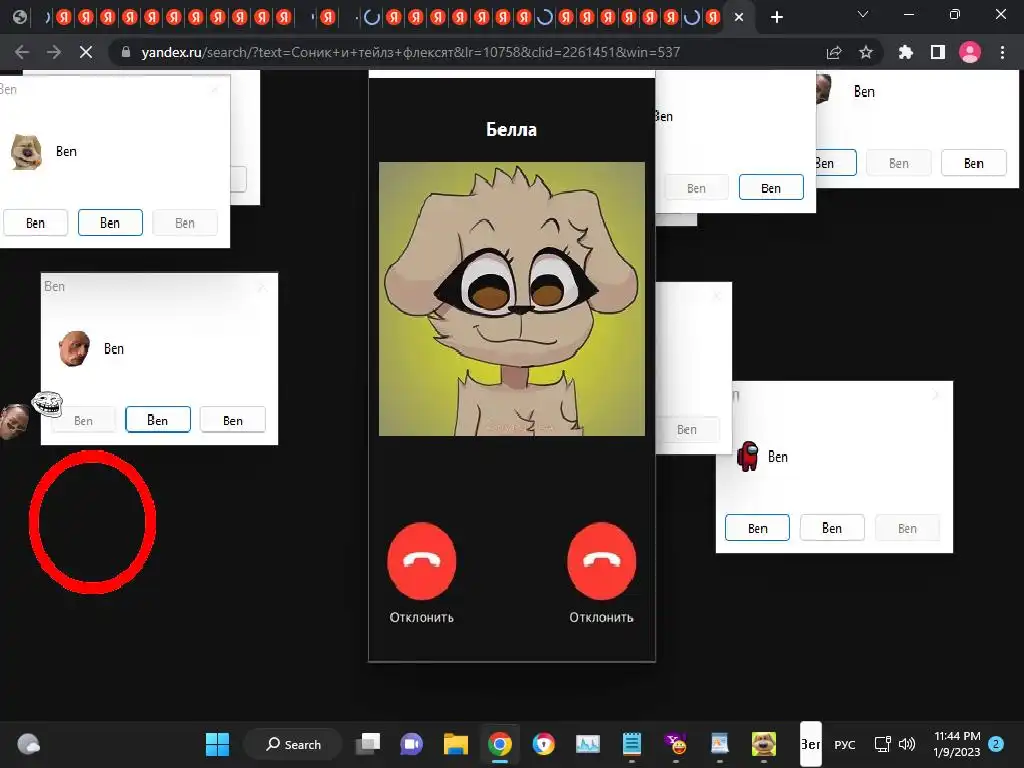Screen dimensions: 1024x768
Task: Click the Белла caller cartoon dog picture
Action: (512, 299)
